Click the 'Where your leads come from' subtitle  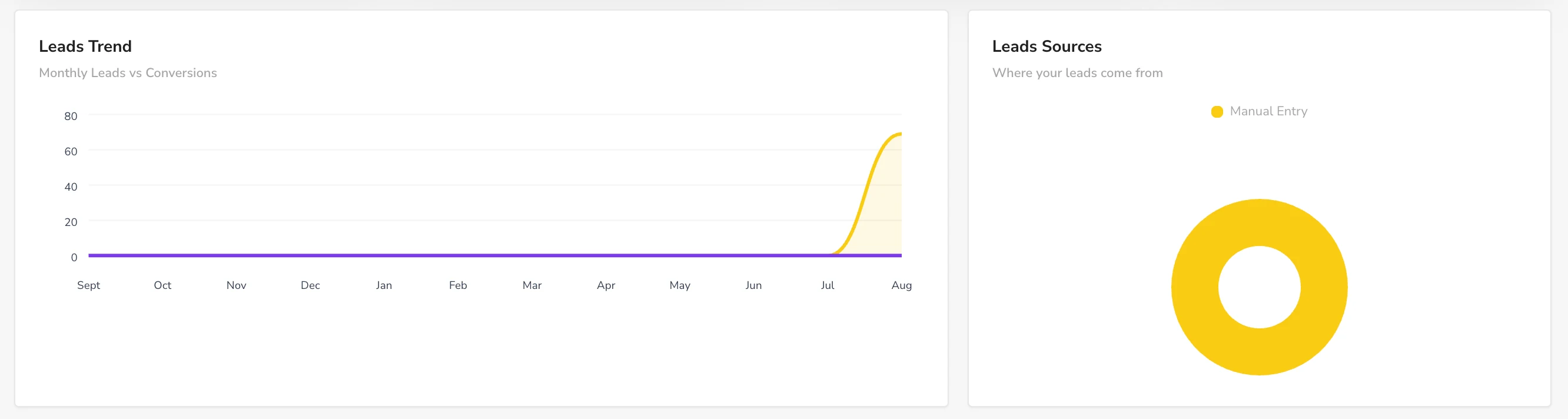click(1077, 73)
